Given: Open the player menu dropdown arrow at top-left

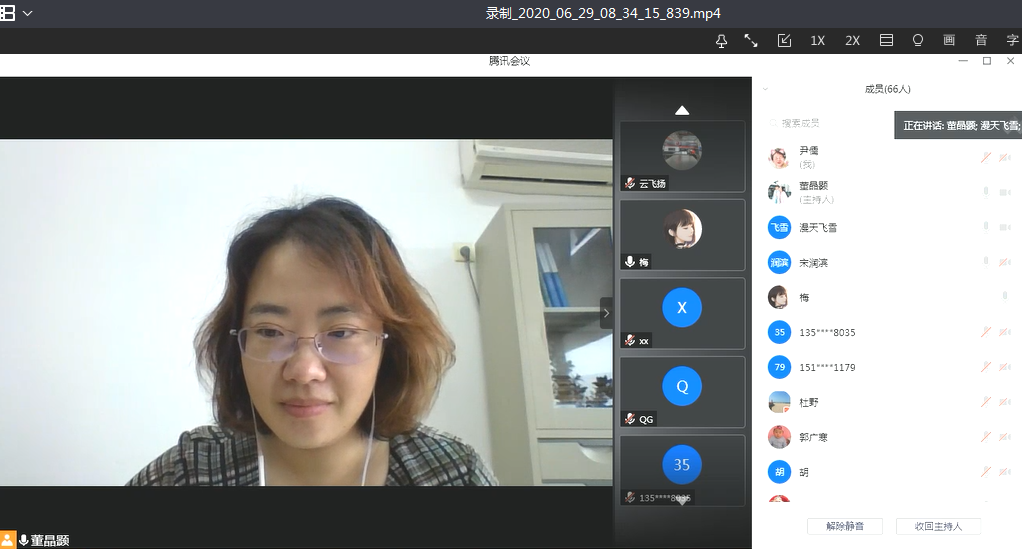Looking at the screenshot, I should tap(27, 13).
